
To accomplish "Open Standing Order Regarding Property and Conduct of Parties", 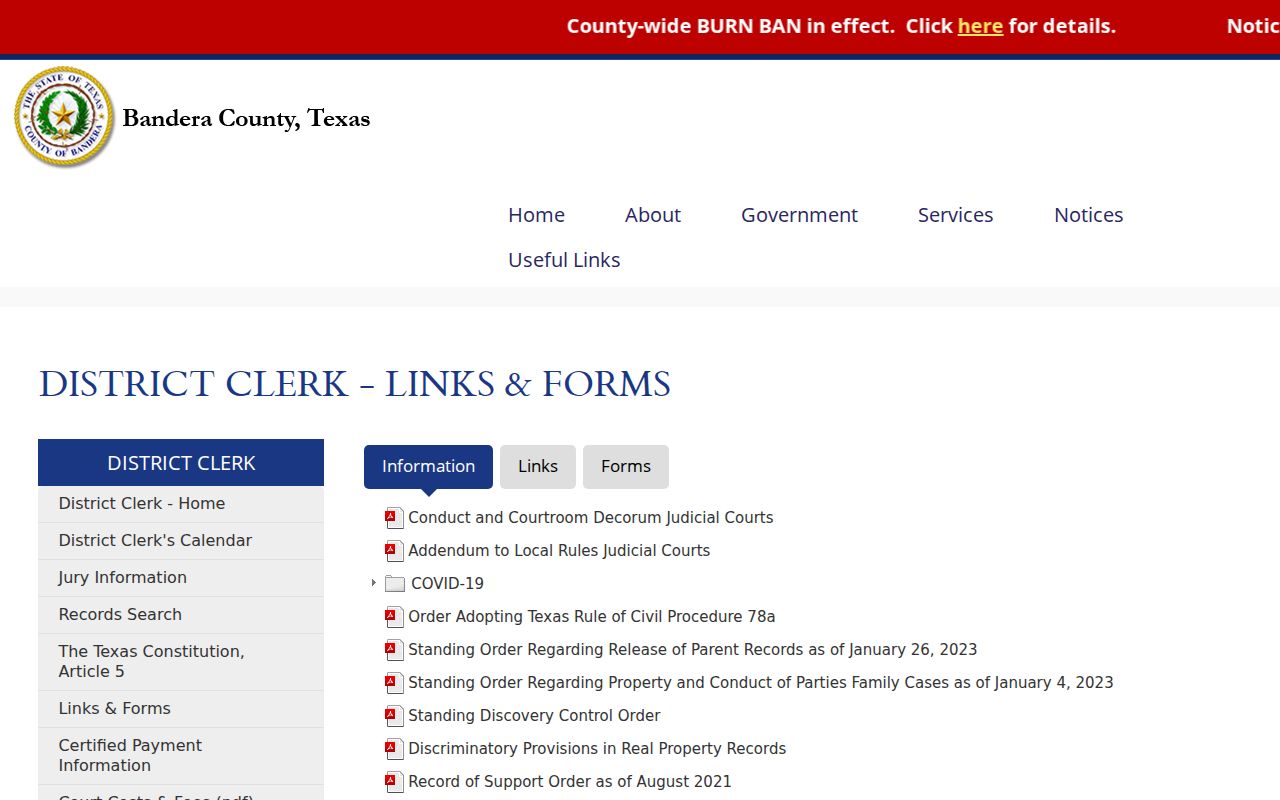I will [x=761, y=683].
